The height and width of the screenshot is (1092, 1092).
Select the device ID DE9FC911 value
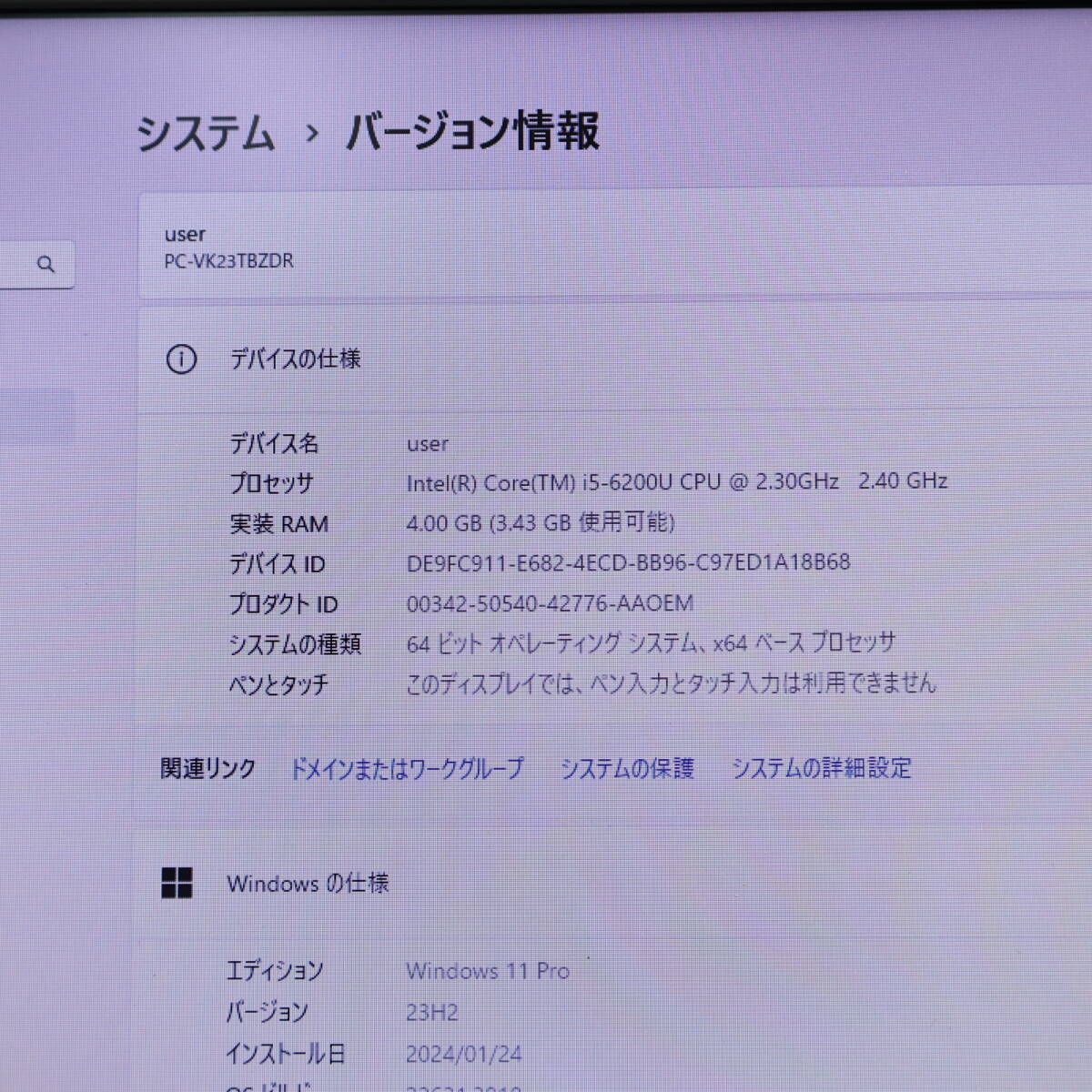click(628, 562)
